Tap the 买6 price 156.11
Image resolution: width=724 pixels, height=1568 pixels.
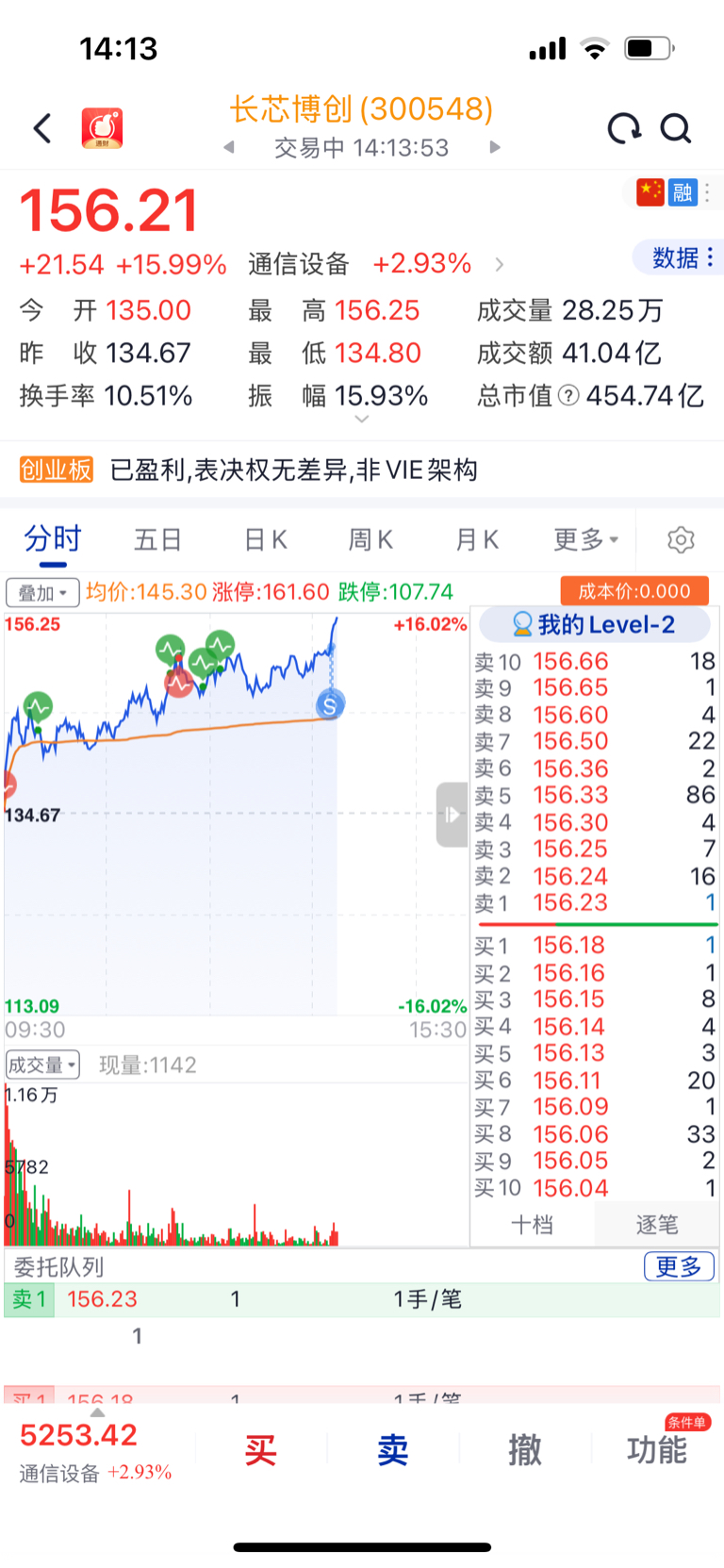pos(567,1080)
